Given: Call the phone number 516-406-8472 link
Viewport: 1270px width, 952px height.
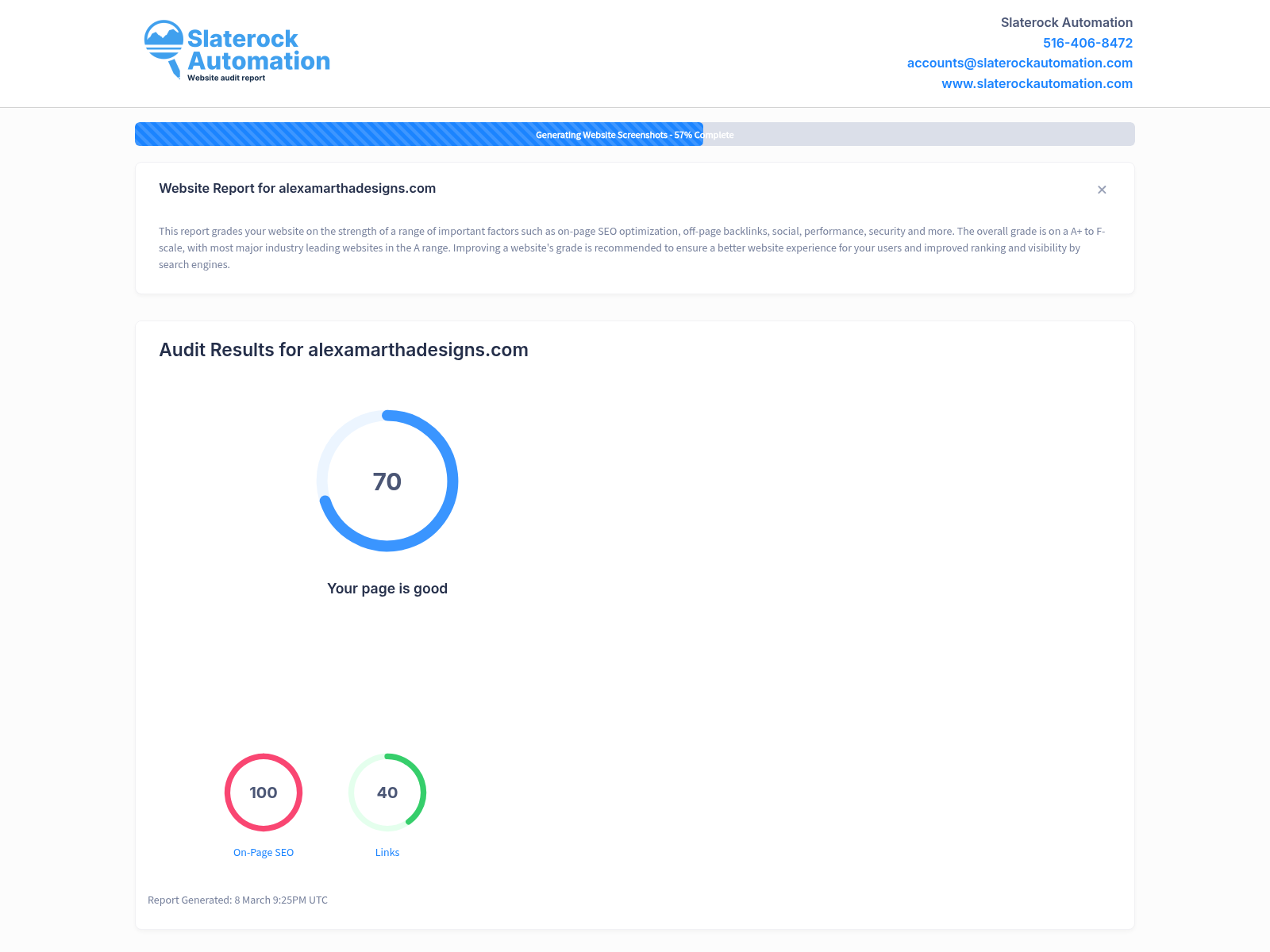Looking at the screenshot, I should (1087, 43).
